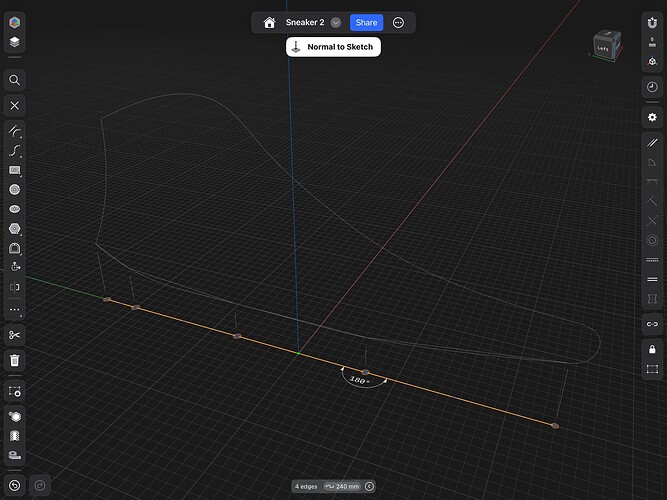This screenshot has width=667, height=500.
Task: Lock the selected geometry
Action: pyautogui.click(x=652, y=349)
